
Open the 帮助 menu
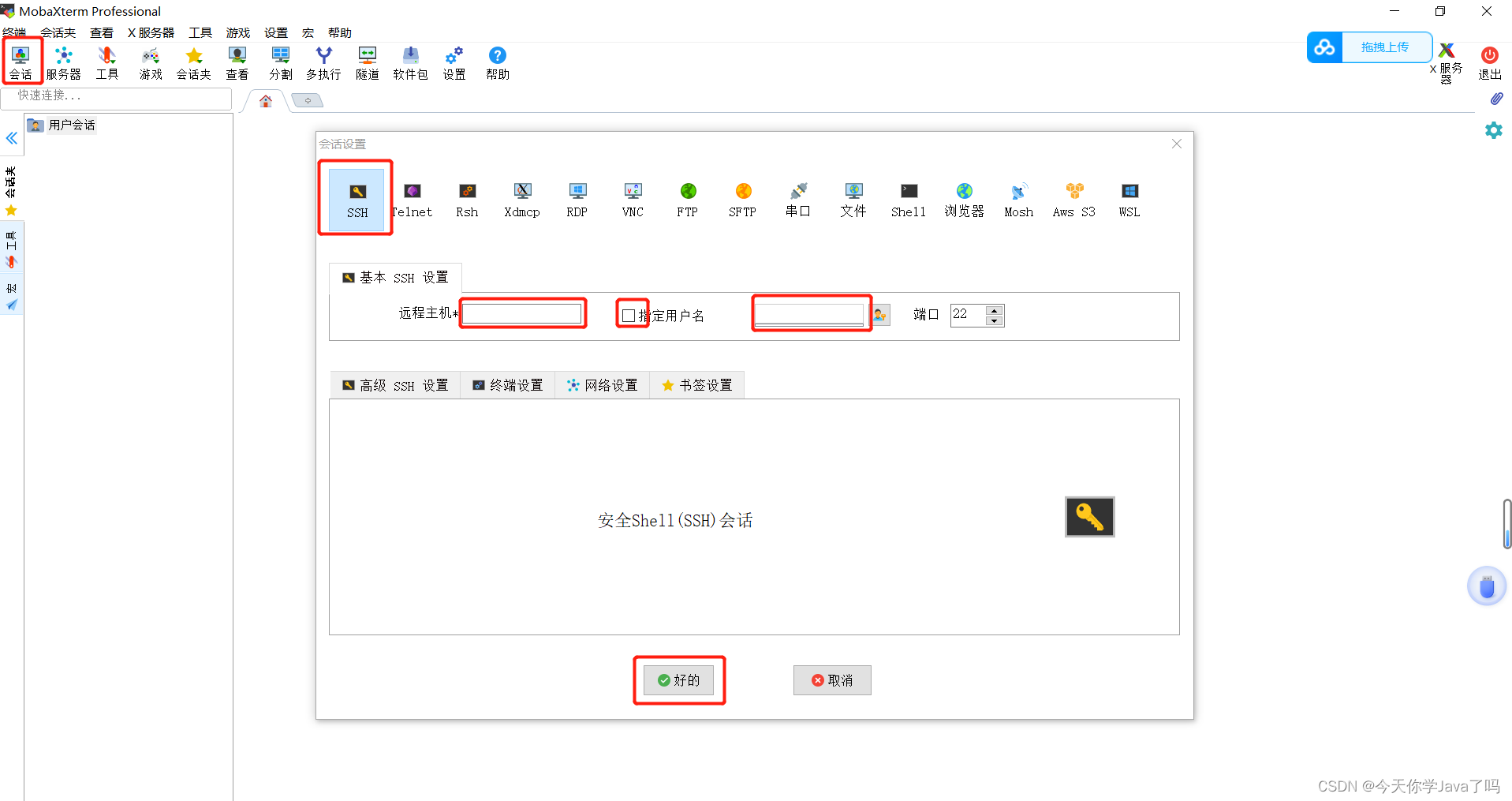point(340,33)
